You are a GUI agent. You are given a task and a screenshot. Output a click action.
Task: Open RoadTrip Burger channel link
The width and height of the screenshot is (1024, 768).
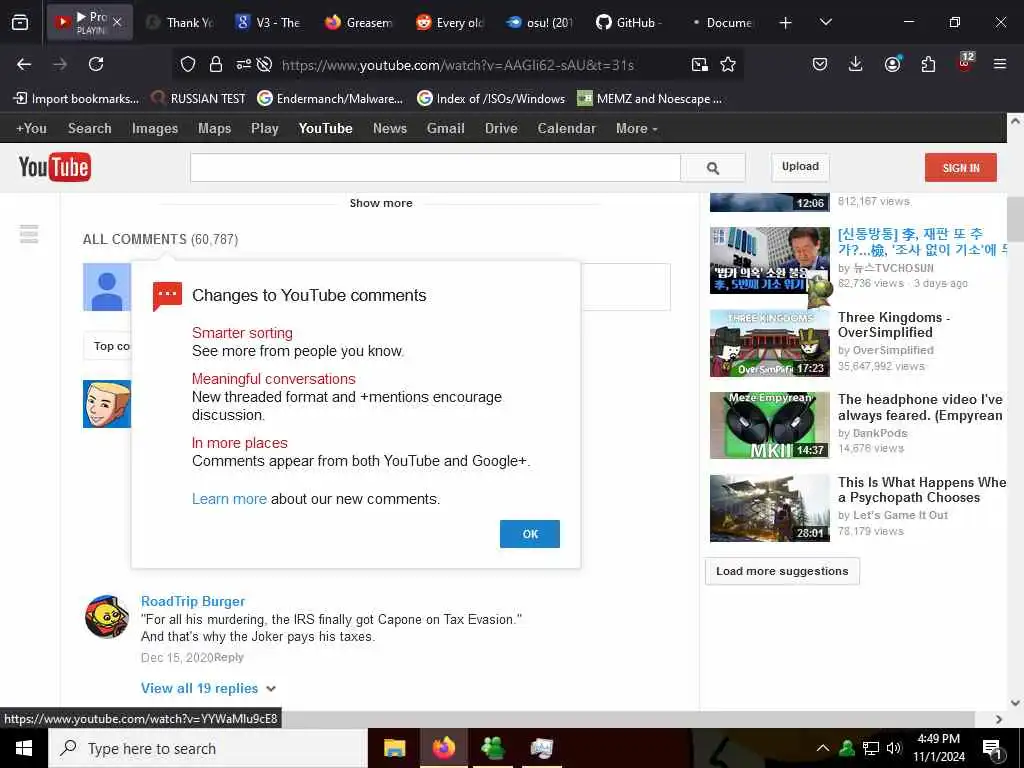(x=193, y=601)
